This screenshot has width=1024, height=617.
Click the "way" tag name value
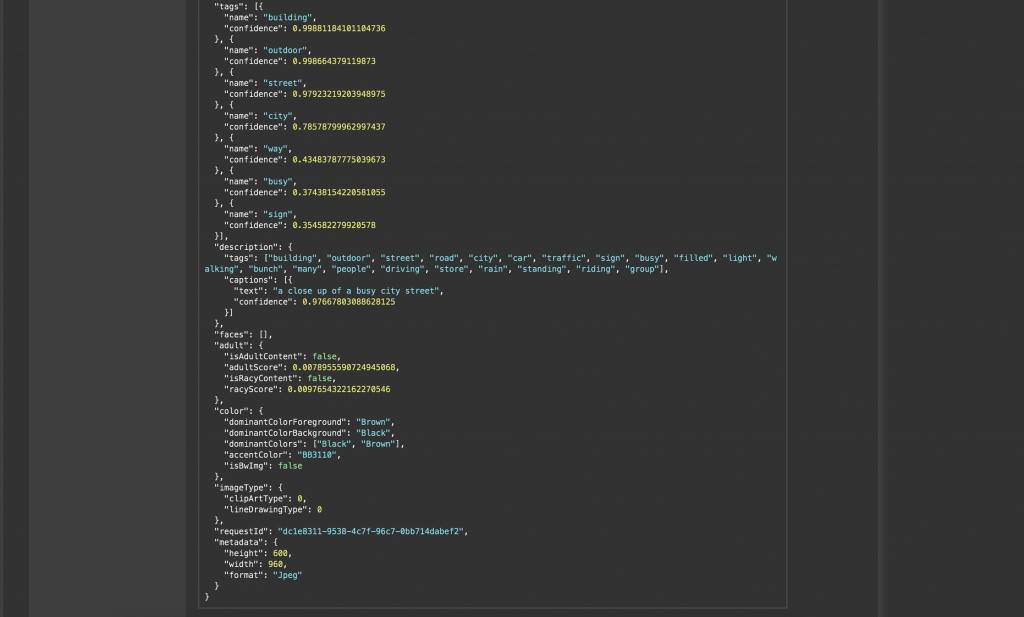[276, 149]
